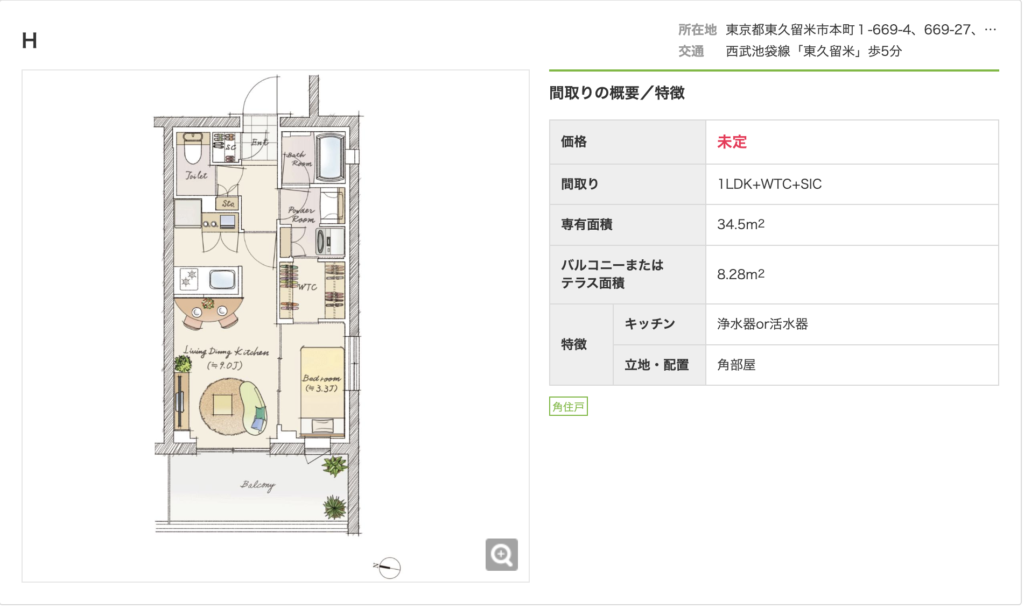
Task: Click the bathtub in the Bath Room
Action: [329, 154]
